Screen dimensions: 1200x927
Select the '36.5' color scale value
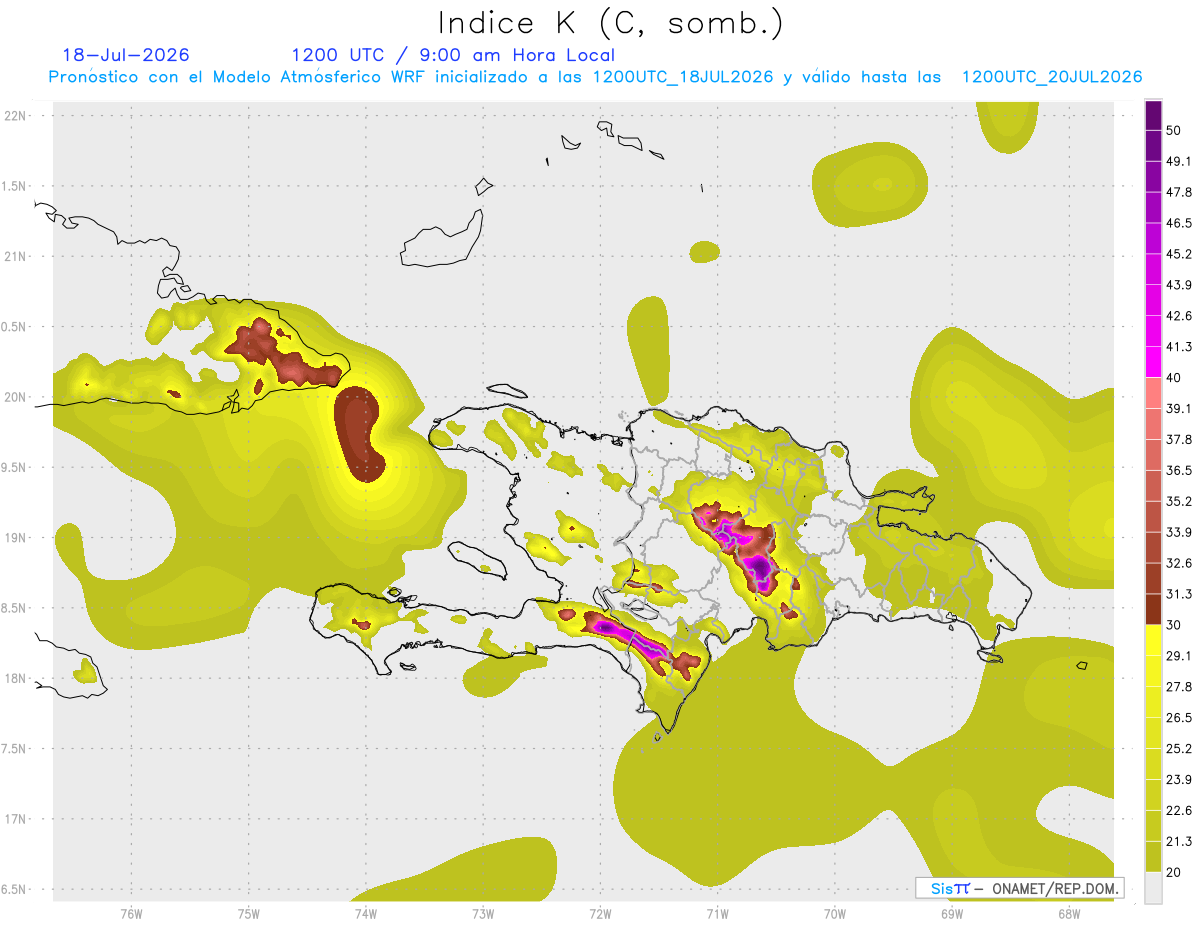click(1178, 471)
